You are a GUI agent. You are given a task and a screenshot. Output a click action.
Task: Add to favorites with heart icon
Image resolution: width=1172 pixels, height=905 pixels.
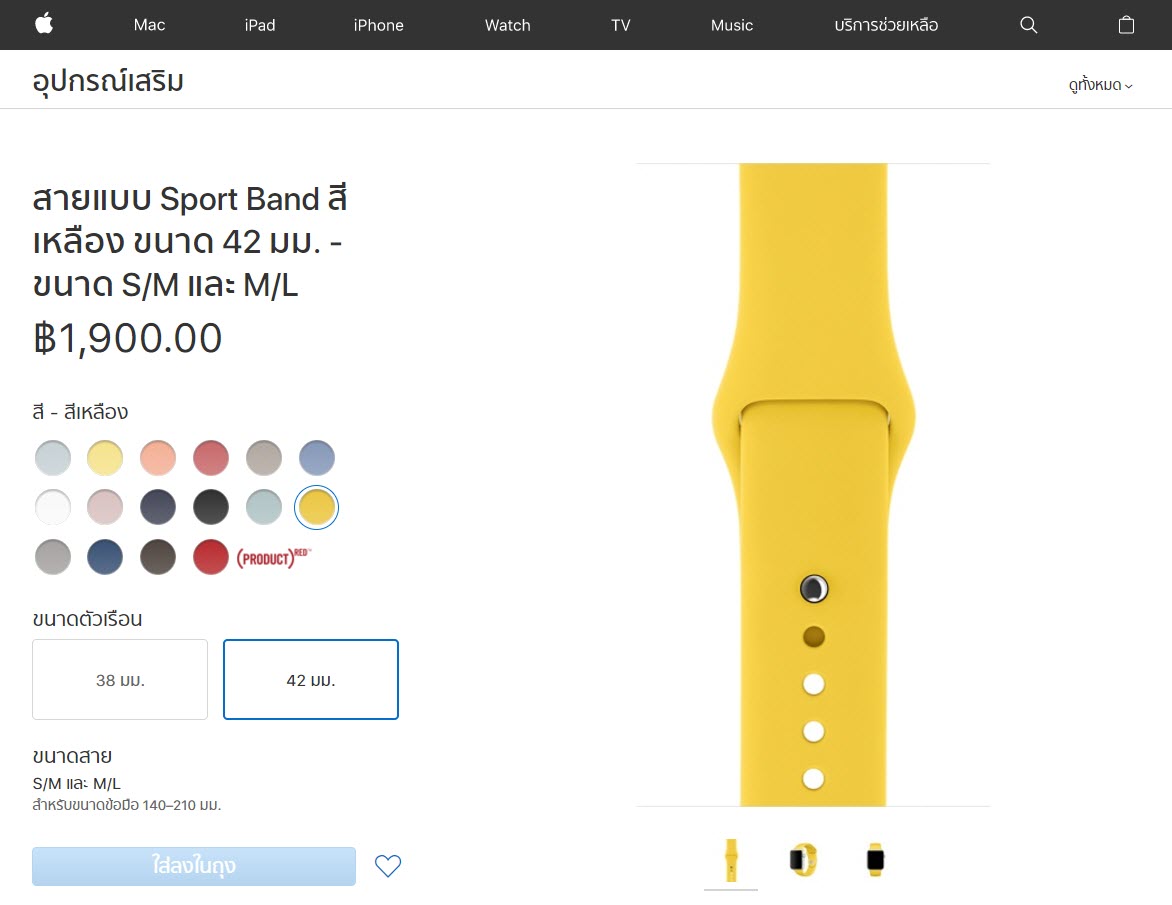click(x=388, y=865)
